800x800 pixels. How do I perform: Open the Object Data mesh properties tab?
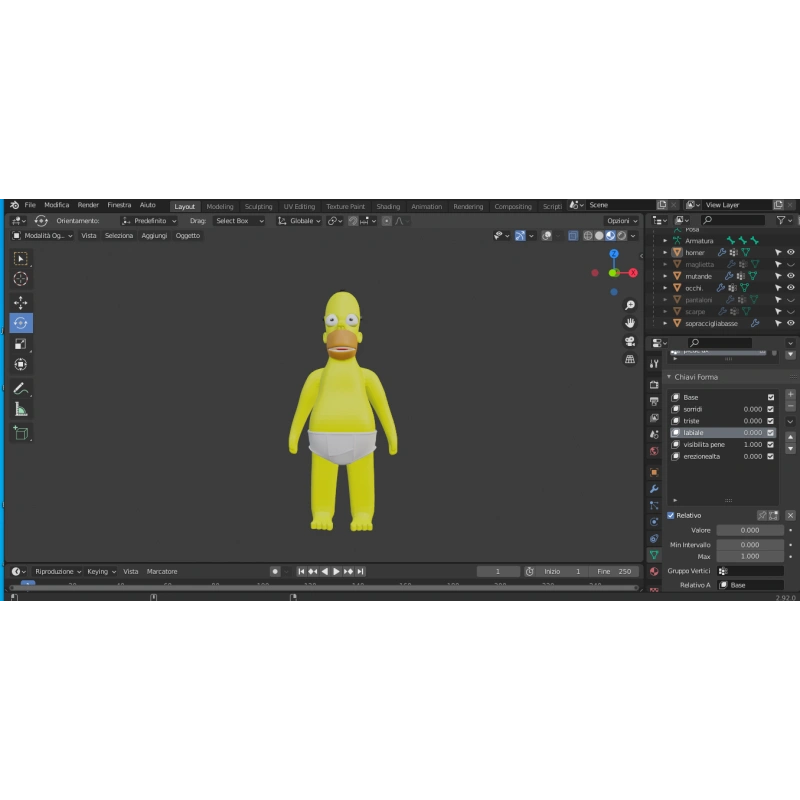tap(654, 555)
